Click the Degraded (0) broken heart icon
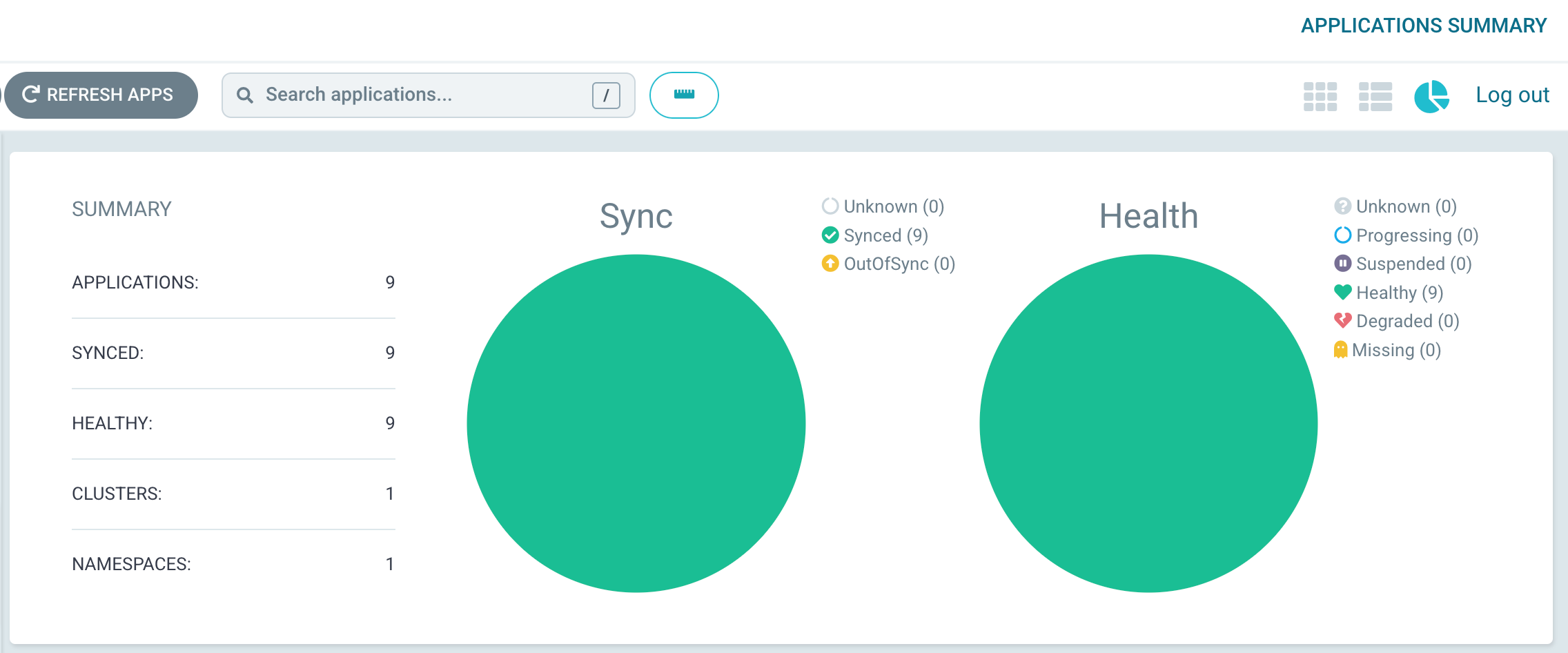1568x653 pixels. (1342, 321)
